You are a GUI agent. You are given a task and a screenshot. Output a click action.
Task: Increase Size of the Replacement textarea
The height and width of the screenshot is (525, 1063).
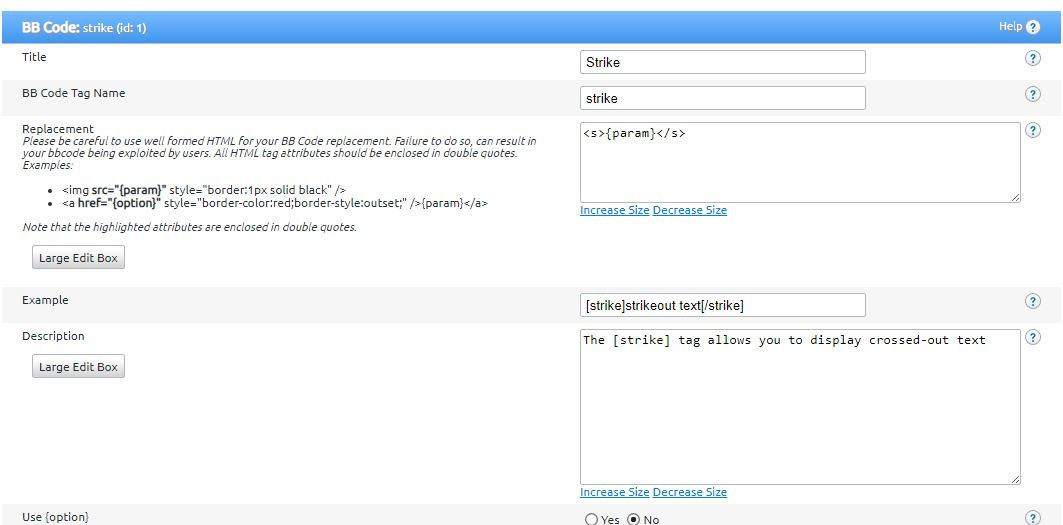click(615, 210)
